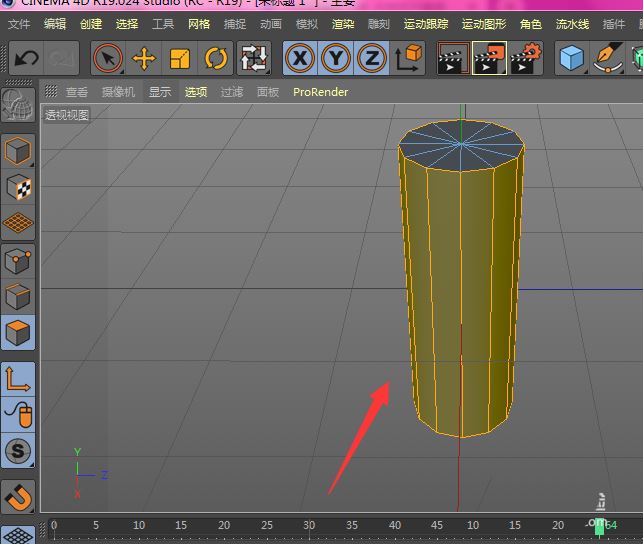Switch to Polygons mode in left sidebar
This screenshot has width=643, height=544.
[x=18, y=332]
